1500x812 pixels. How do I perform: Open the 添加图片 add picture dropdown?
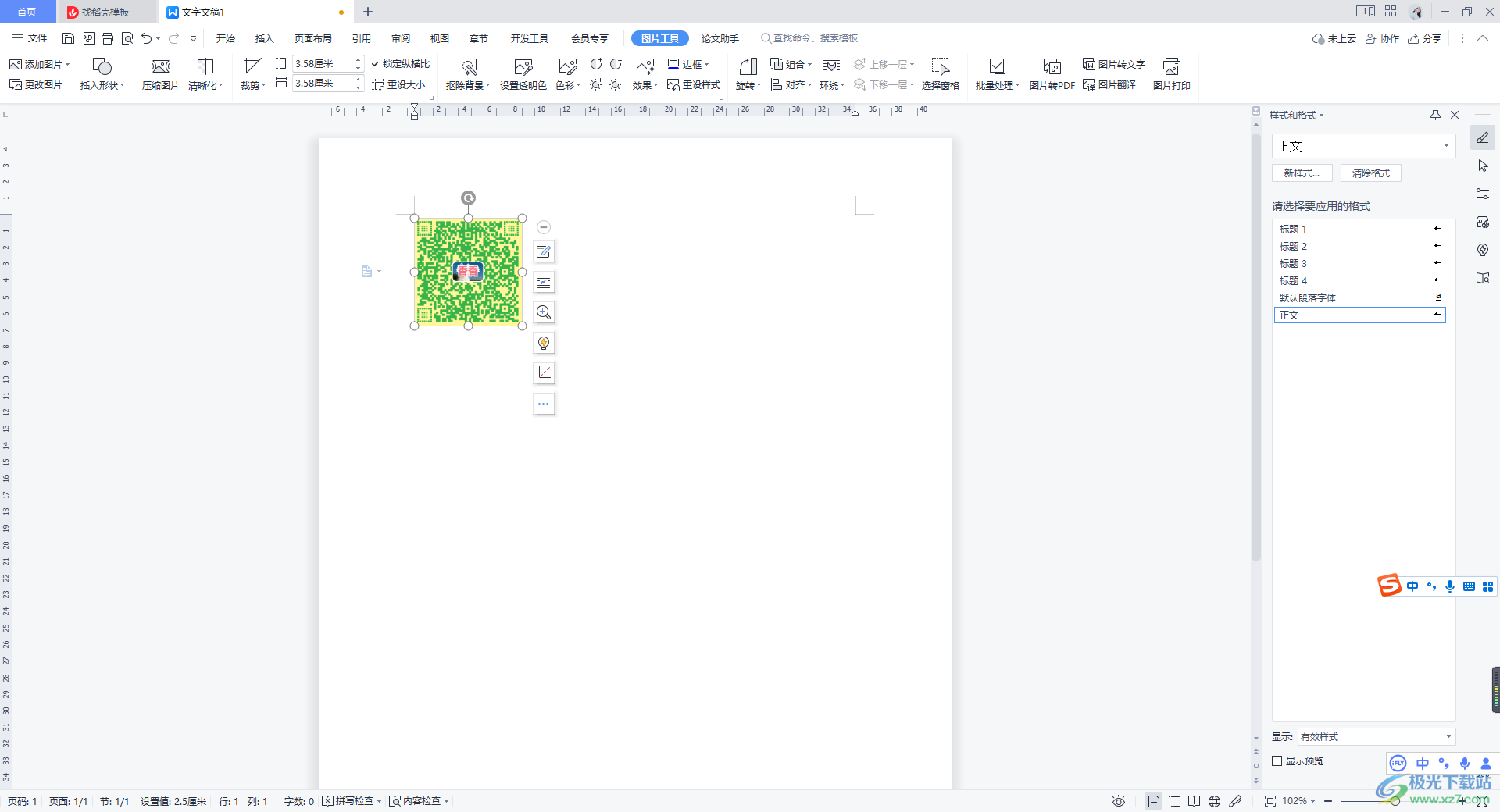point(40,64)
